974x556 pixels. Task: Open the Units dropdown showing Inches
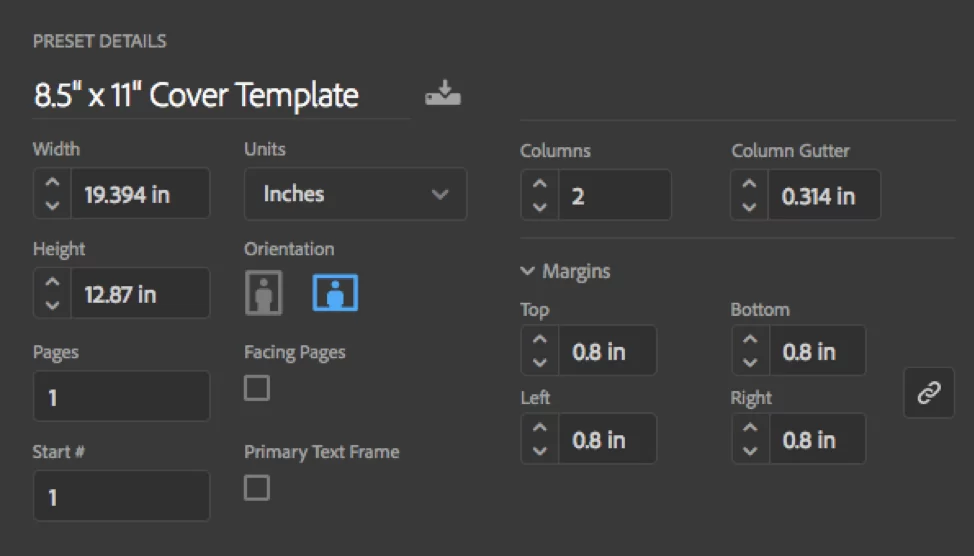click(x=355, y=194)
